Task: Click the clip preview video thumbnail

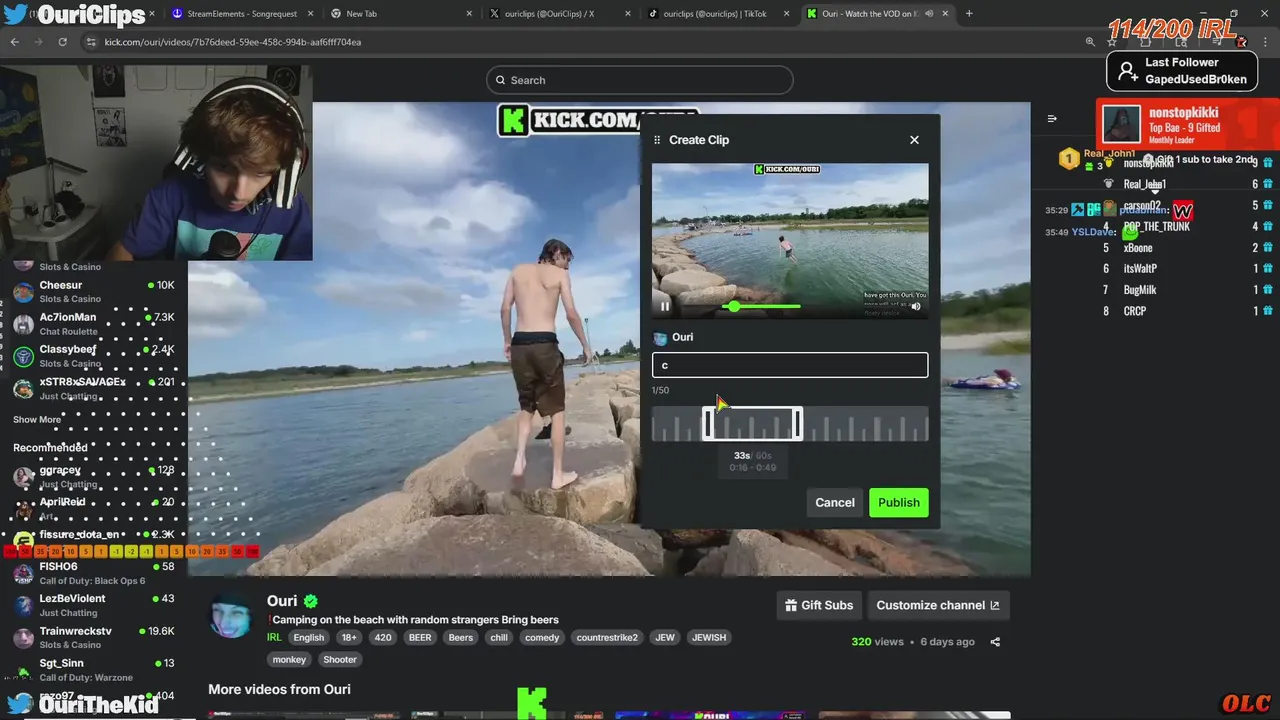Action: [x=790, y=240]
